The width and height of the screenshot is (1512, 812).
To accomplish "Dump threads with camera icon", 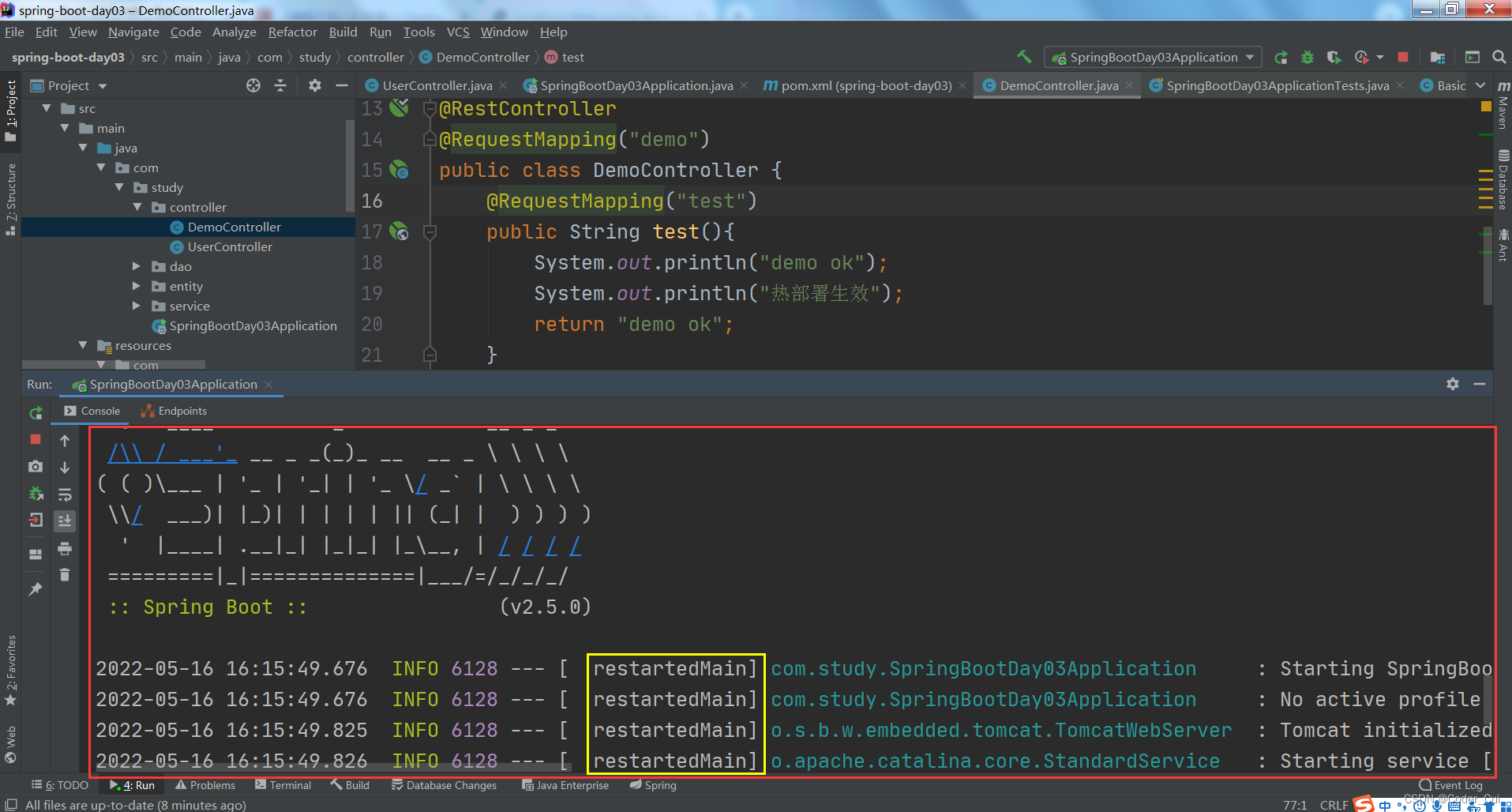I will (36, 467).
